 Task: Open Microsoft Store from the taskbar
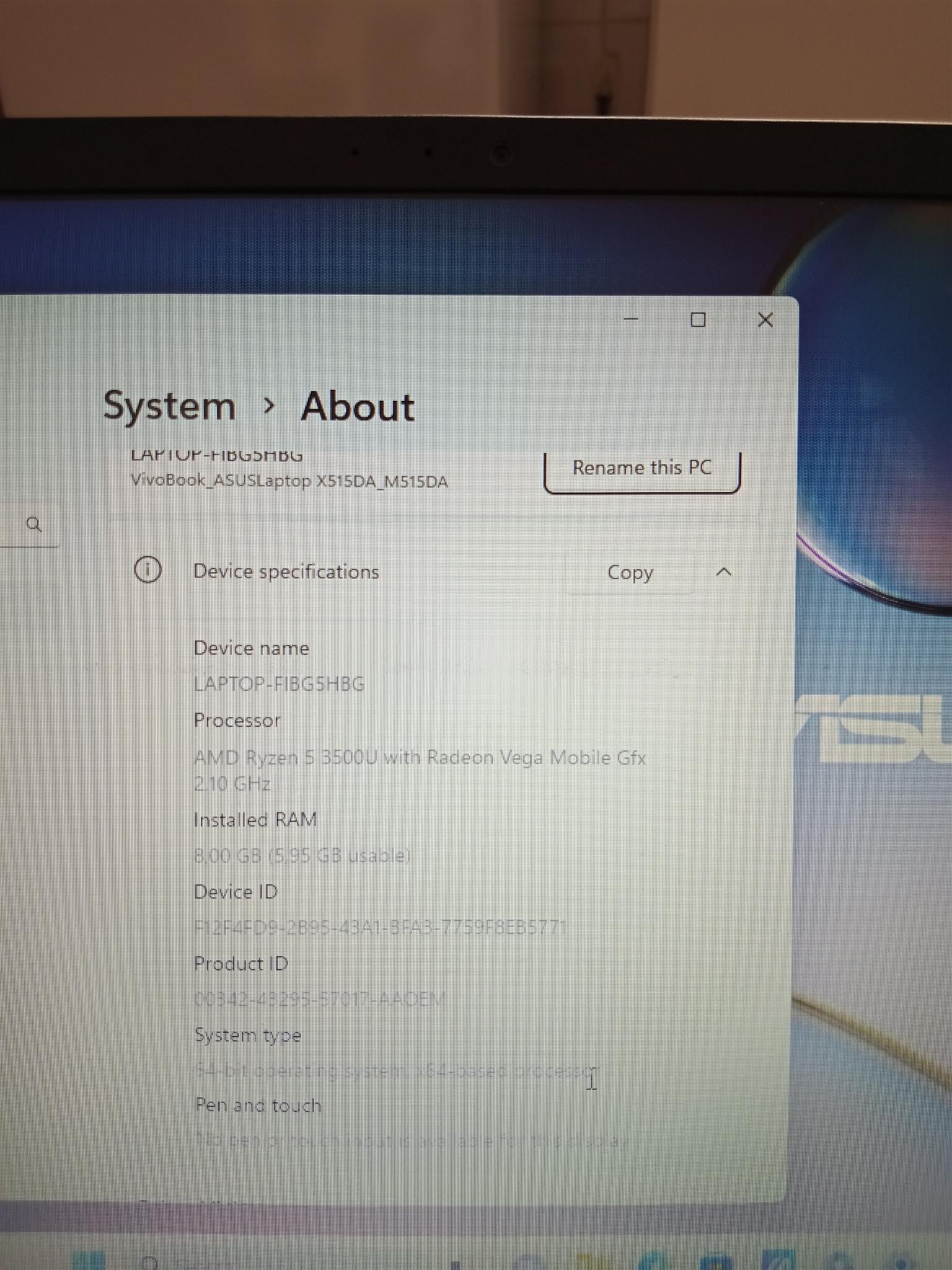pyautogui.click(x=715, y=1261)
